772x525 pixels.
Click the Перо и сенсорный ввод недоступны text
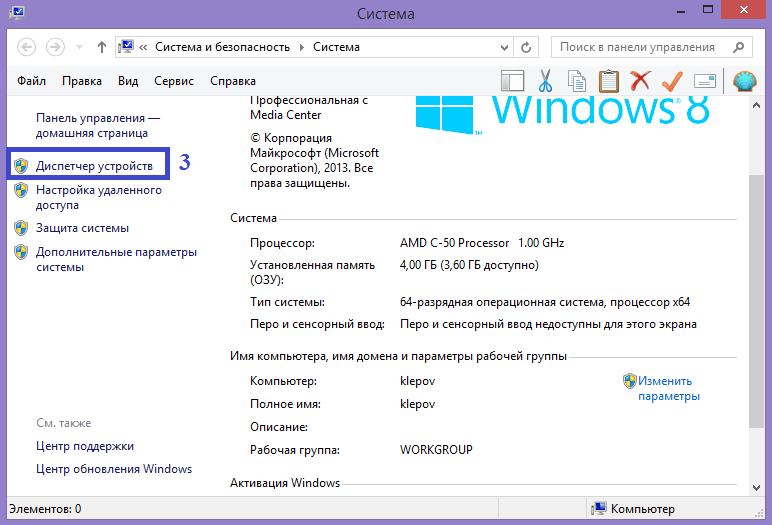pyautogui.click(x=548, y=324)
